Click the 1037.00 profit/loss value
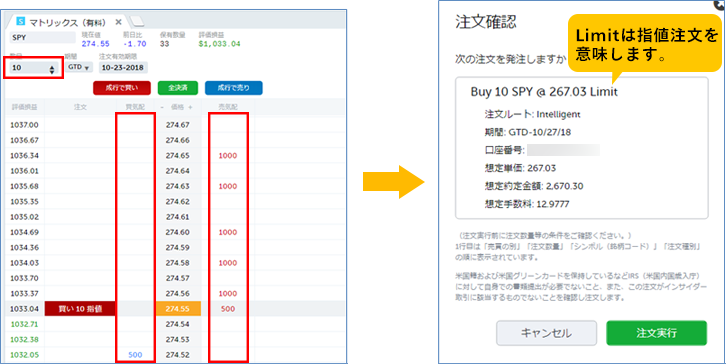726x364 pixels. point(24,125)
